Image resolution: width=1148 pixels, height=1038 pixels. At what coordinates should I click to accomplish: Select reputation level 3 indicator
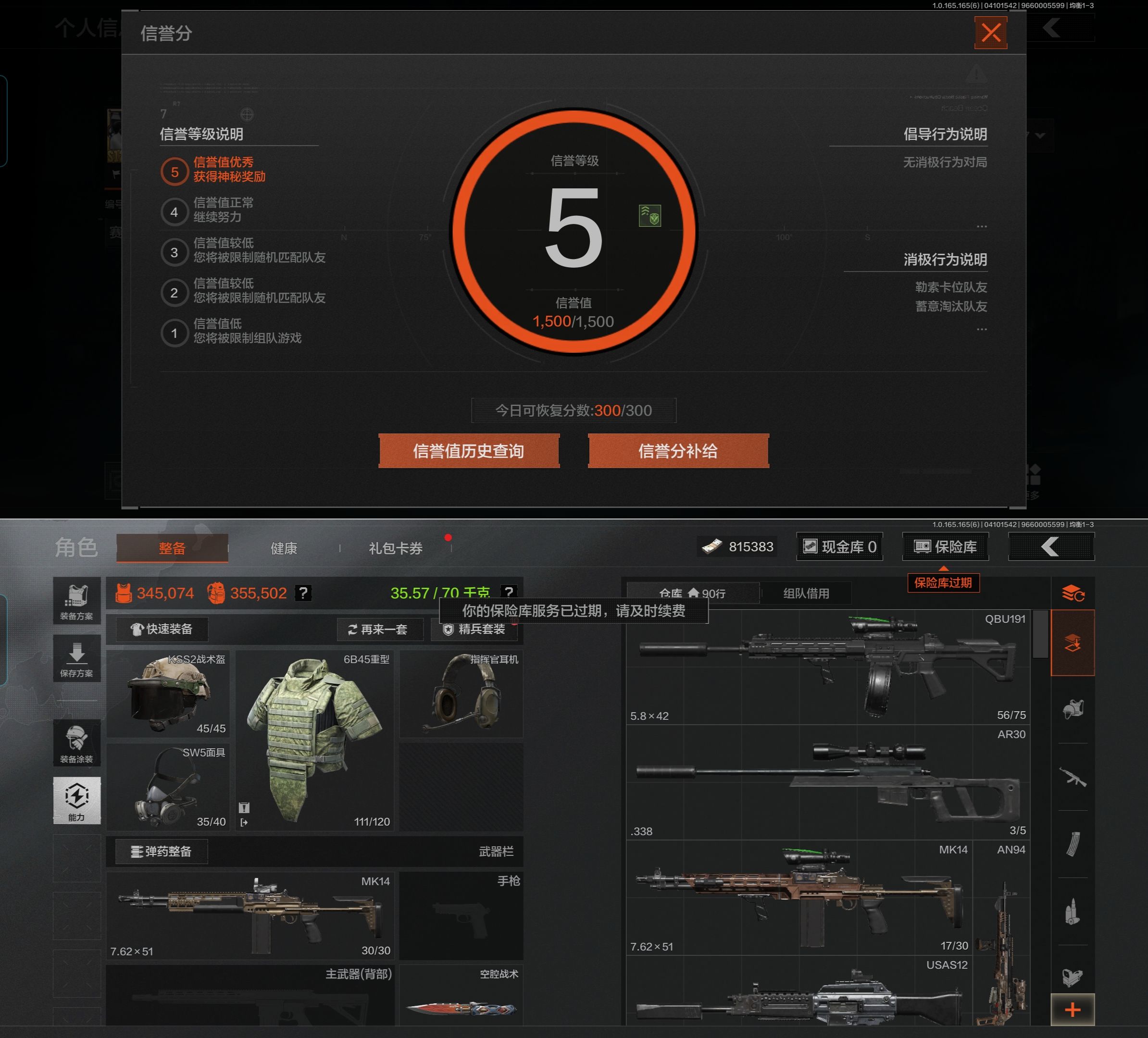pyautogui.click(x=174, y=253)
